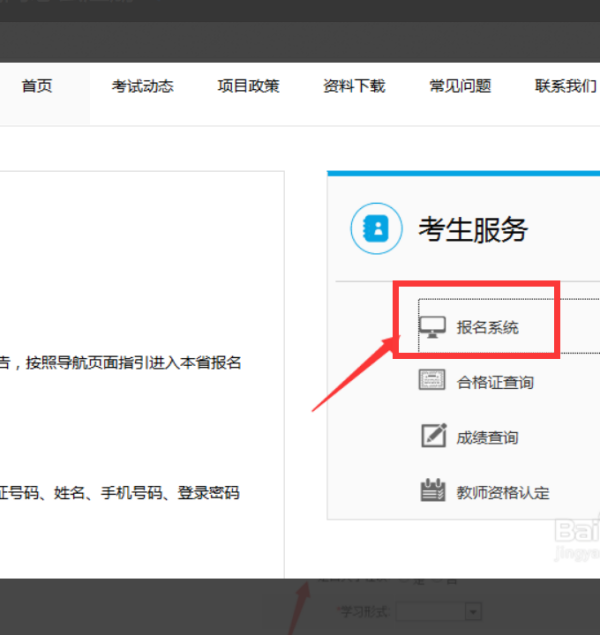Click the 报名系统 monitor icon
The width and height of the screenshot is (600, 635).
tap(432, 327)
